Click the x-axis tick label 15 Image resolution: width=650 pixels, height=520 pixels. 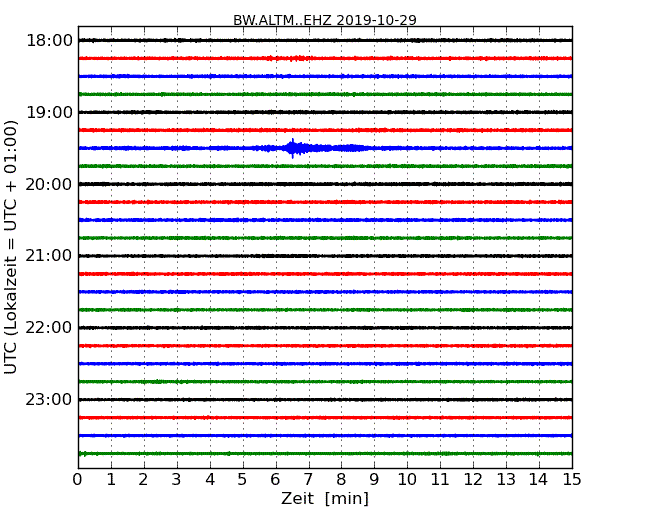click(572, 479)
